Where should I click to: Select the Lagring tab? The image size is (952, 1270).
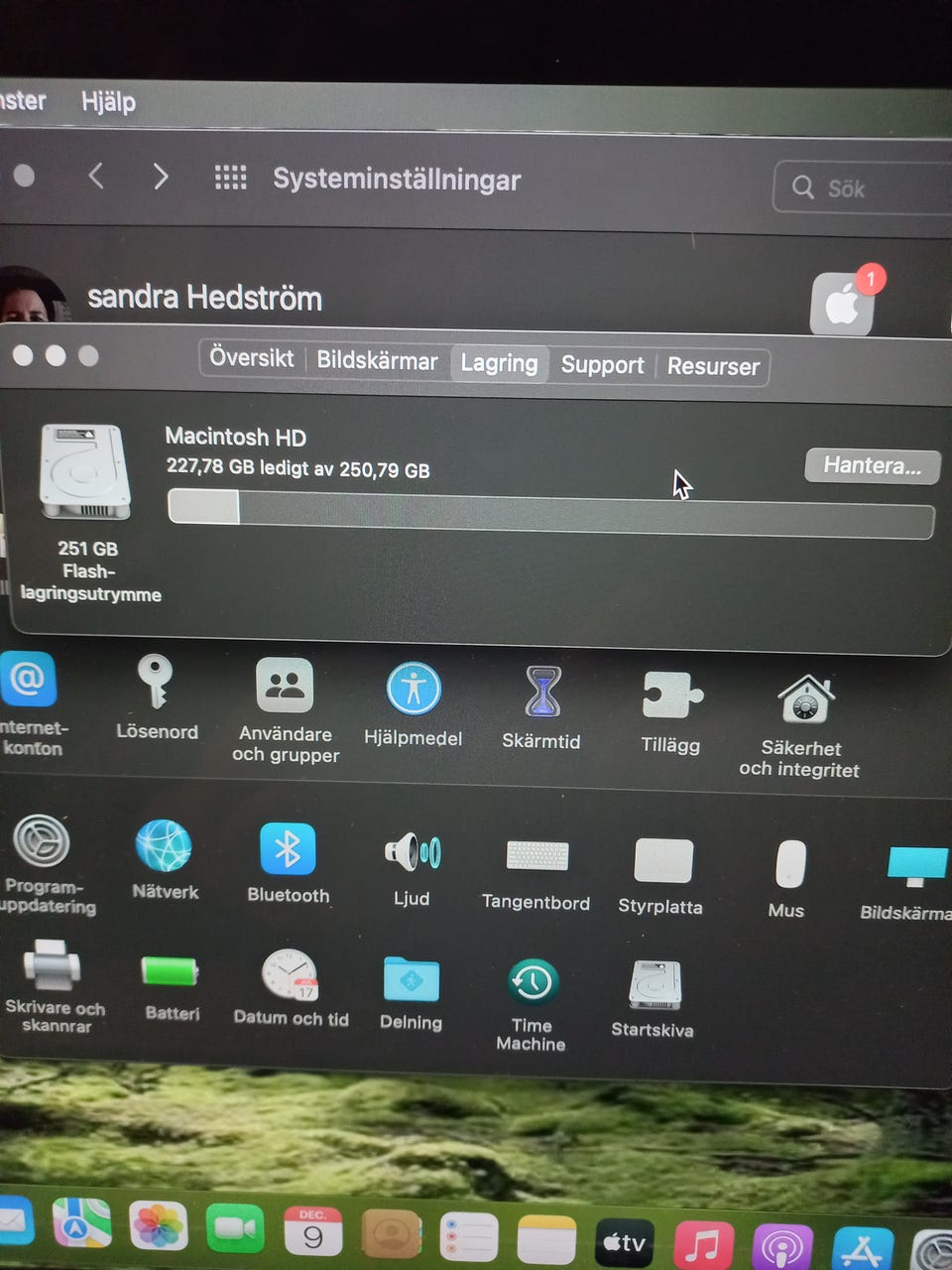(x=499, y=363)
